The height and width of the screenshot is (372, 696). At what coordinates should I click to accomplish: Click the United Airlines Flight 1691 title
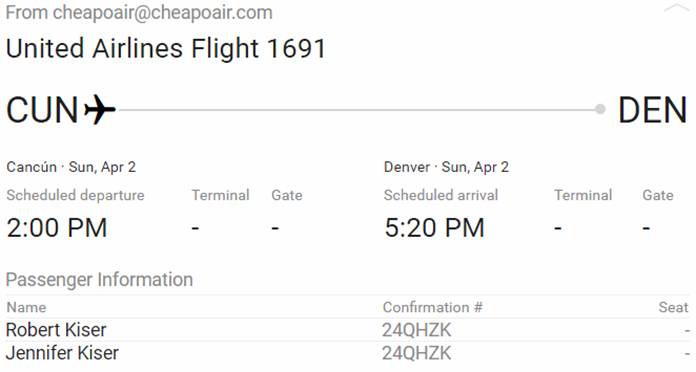point(166,48)
